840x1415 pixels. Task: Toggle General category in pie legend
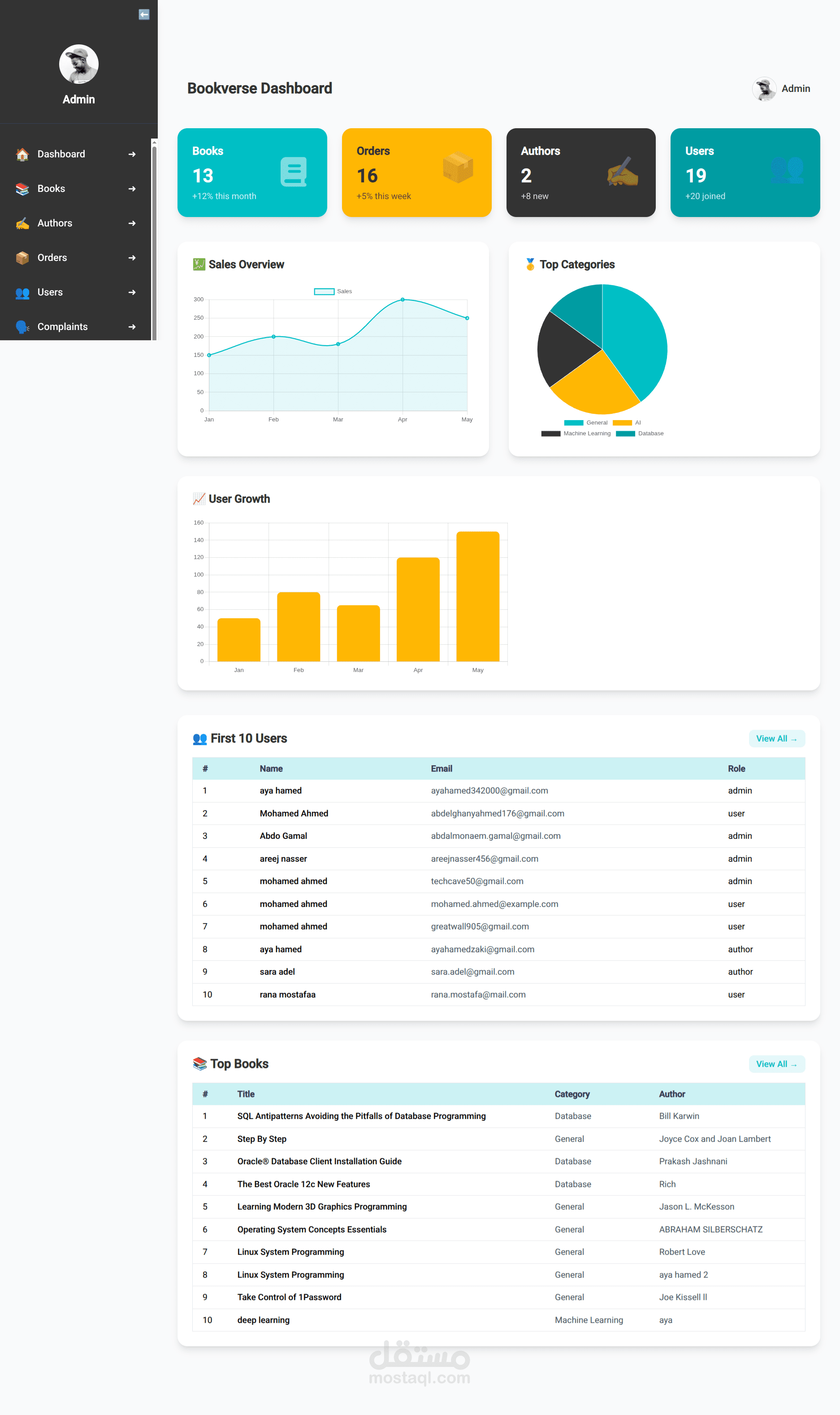(x=585, y=423)
